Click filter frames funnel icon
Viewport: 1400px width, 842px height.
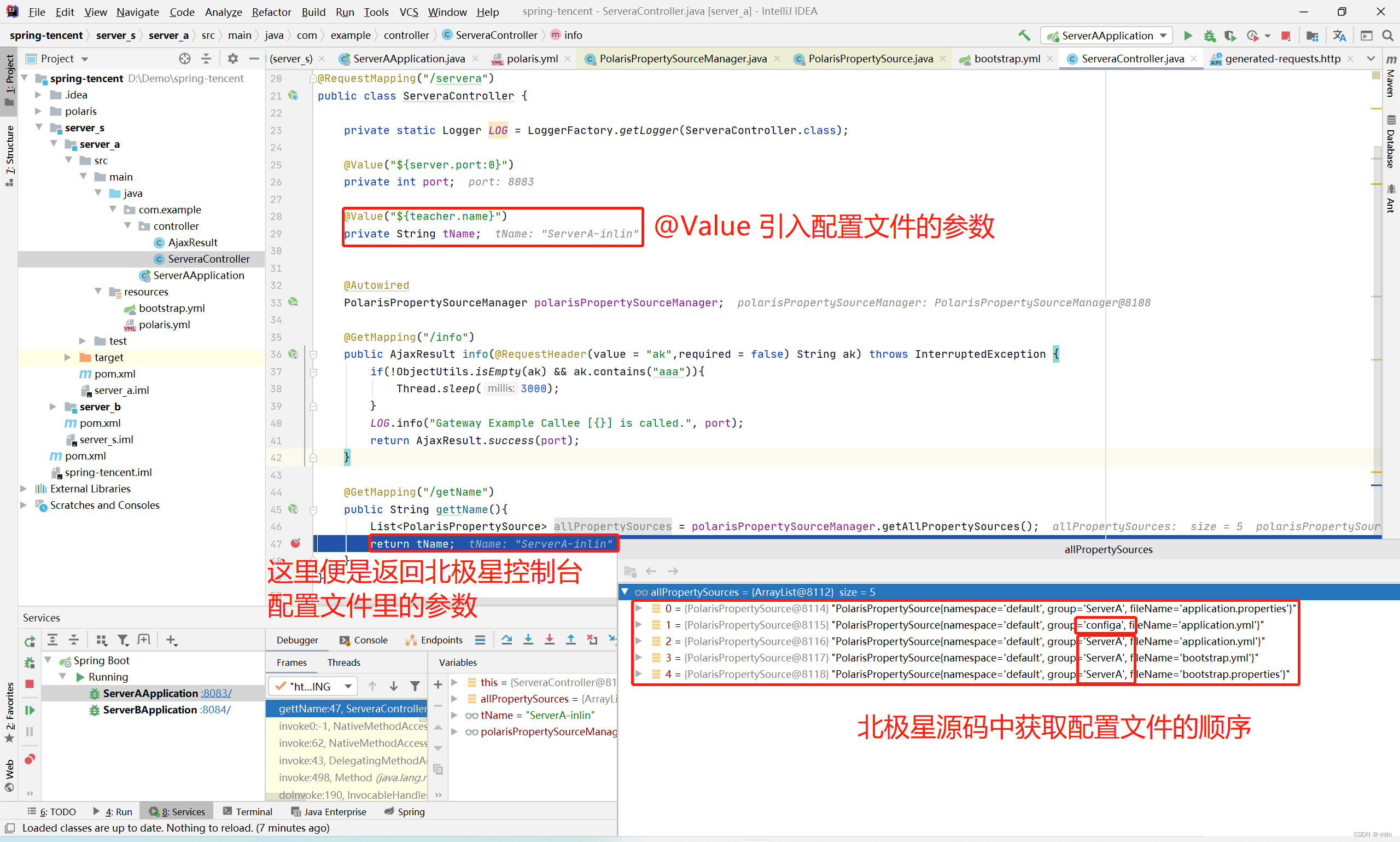tap(415, 686)
